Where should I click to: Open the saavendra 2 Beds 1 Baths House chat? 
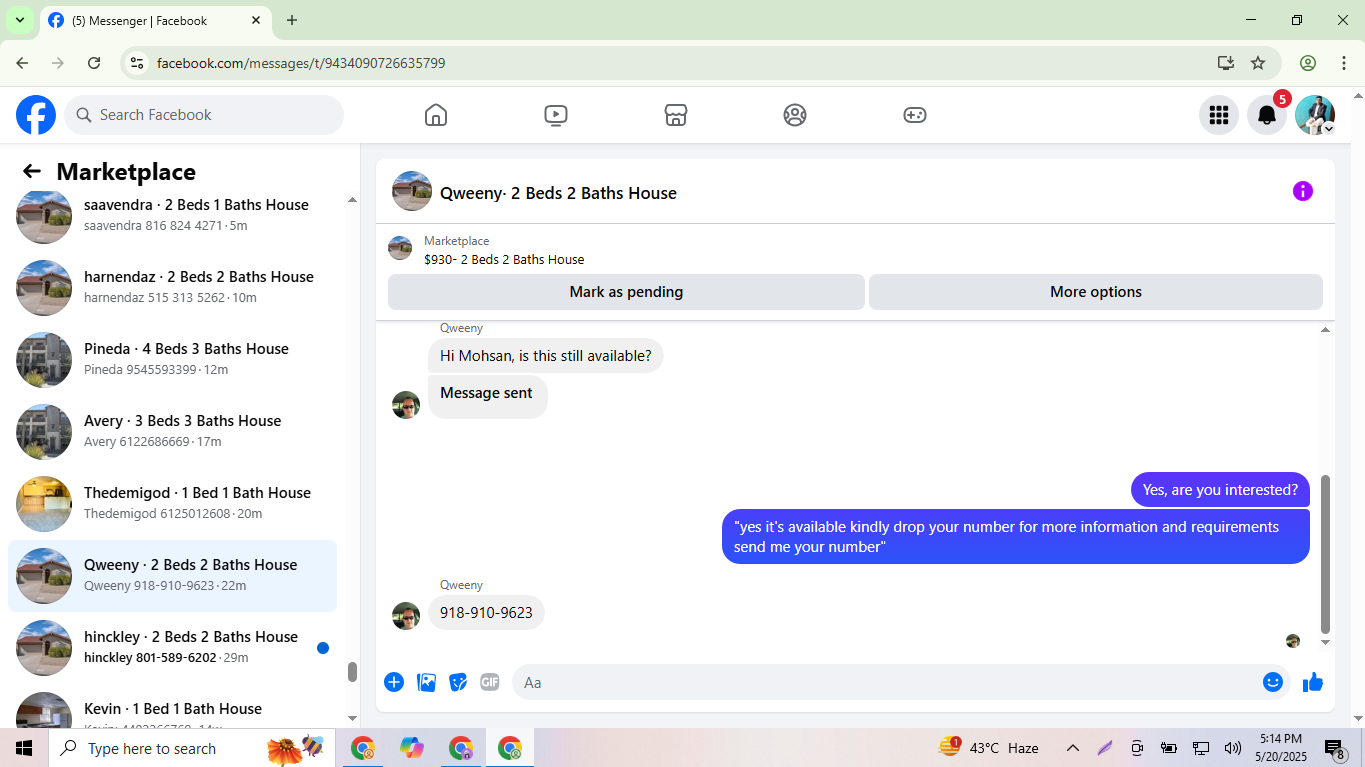point(172,215)
